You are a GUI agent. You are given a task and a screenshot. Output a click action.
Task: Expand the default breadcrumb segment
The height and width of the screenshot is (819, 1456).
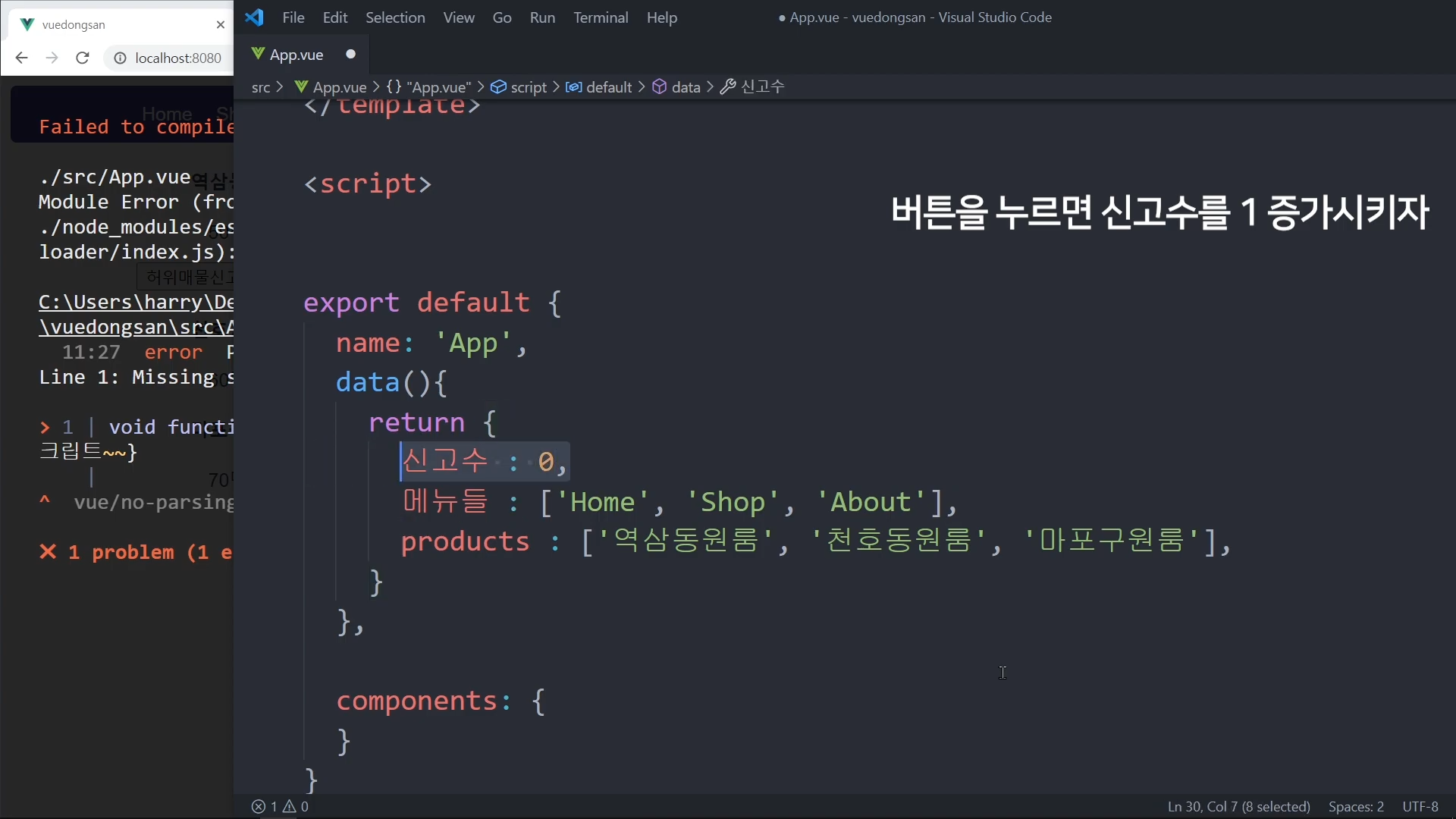[608, 87]
